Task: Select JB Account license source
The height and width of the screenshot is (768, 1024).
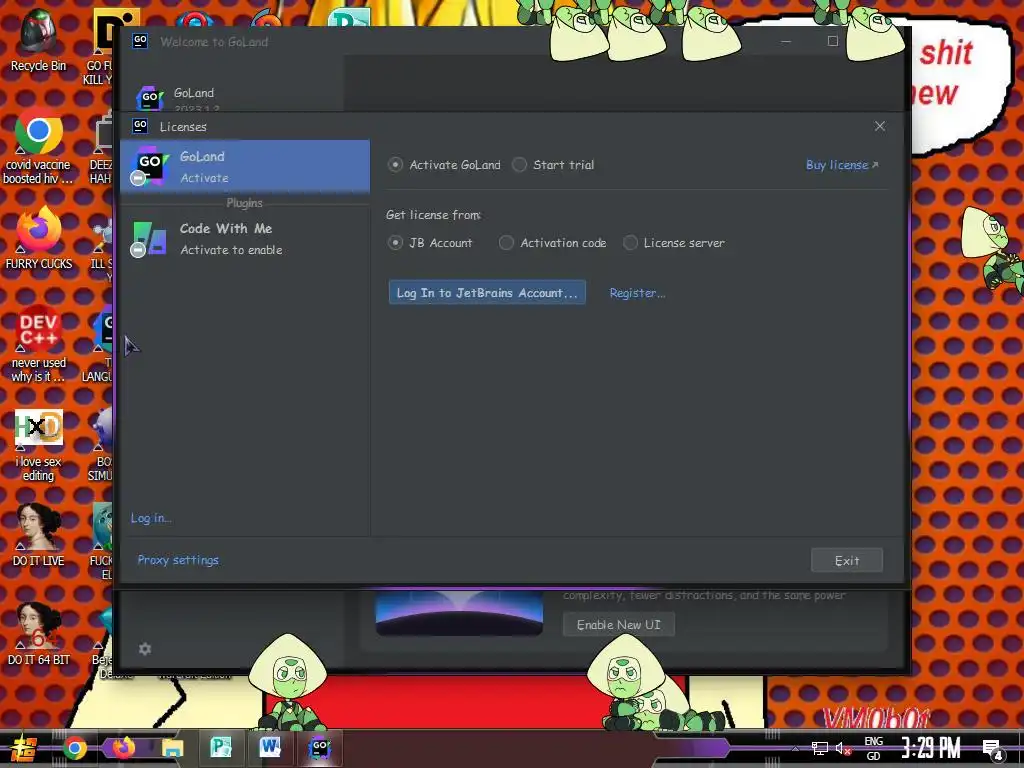Action: pyautogui.click(x=394, y=243)
